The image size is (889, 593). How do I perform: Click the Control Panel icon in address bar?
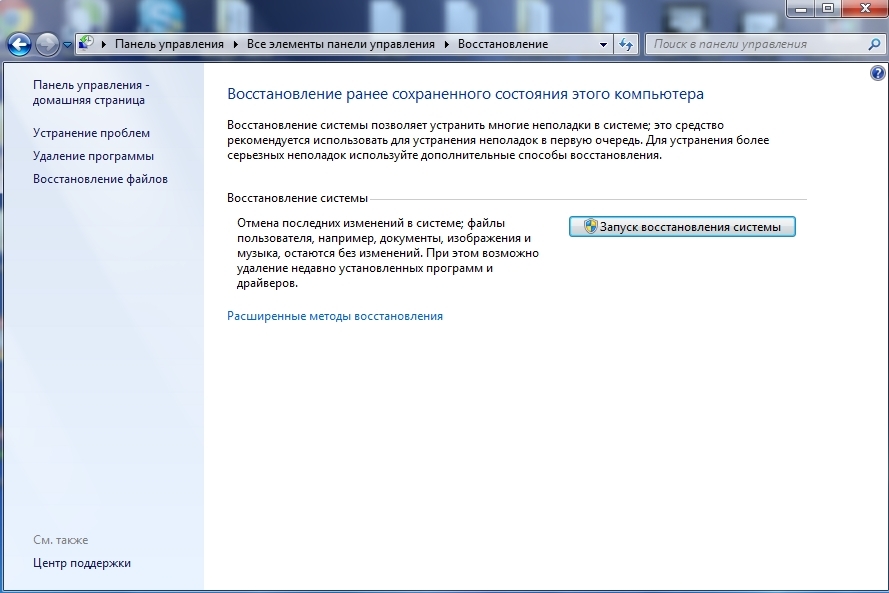click(x=86, y=43)
